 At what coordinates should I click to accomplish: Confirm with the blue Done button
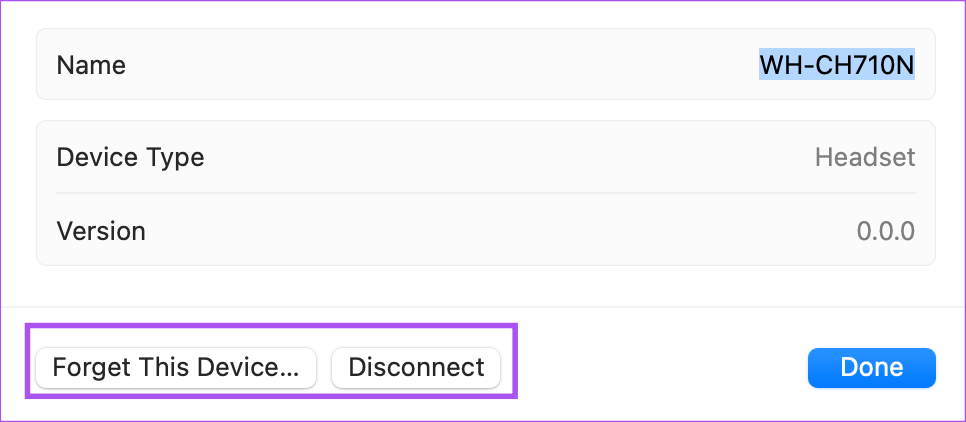click(x=872, y=368)
